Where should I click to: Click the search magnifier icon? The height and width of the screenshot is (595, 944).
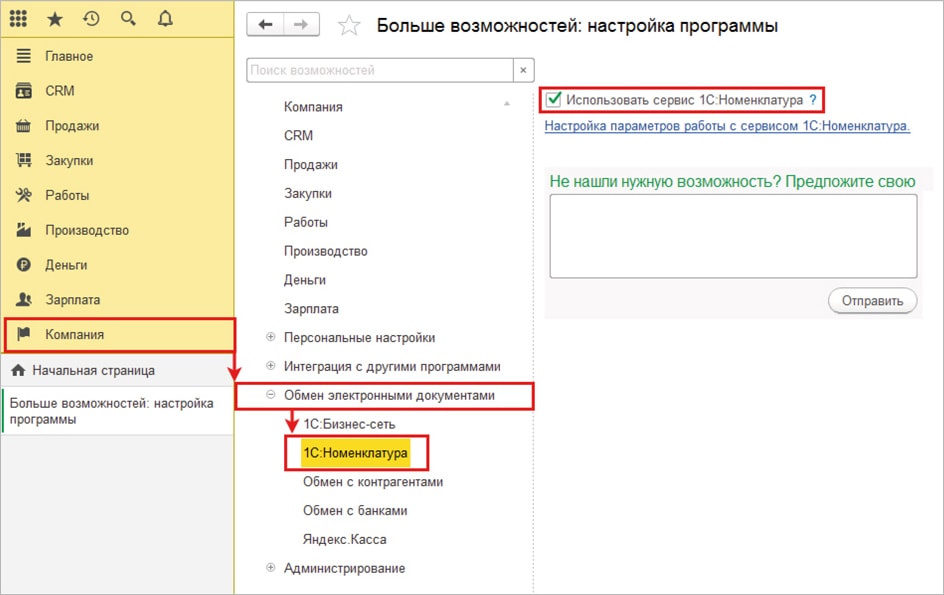128,18
